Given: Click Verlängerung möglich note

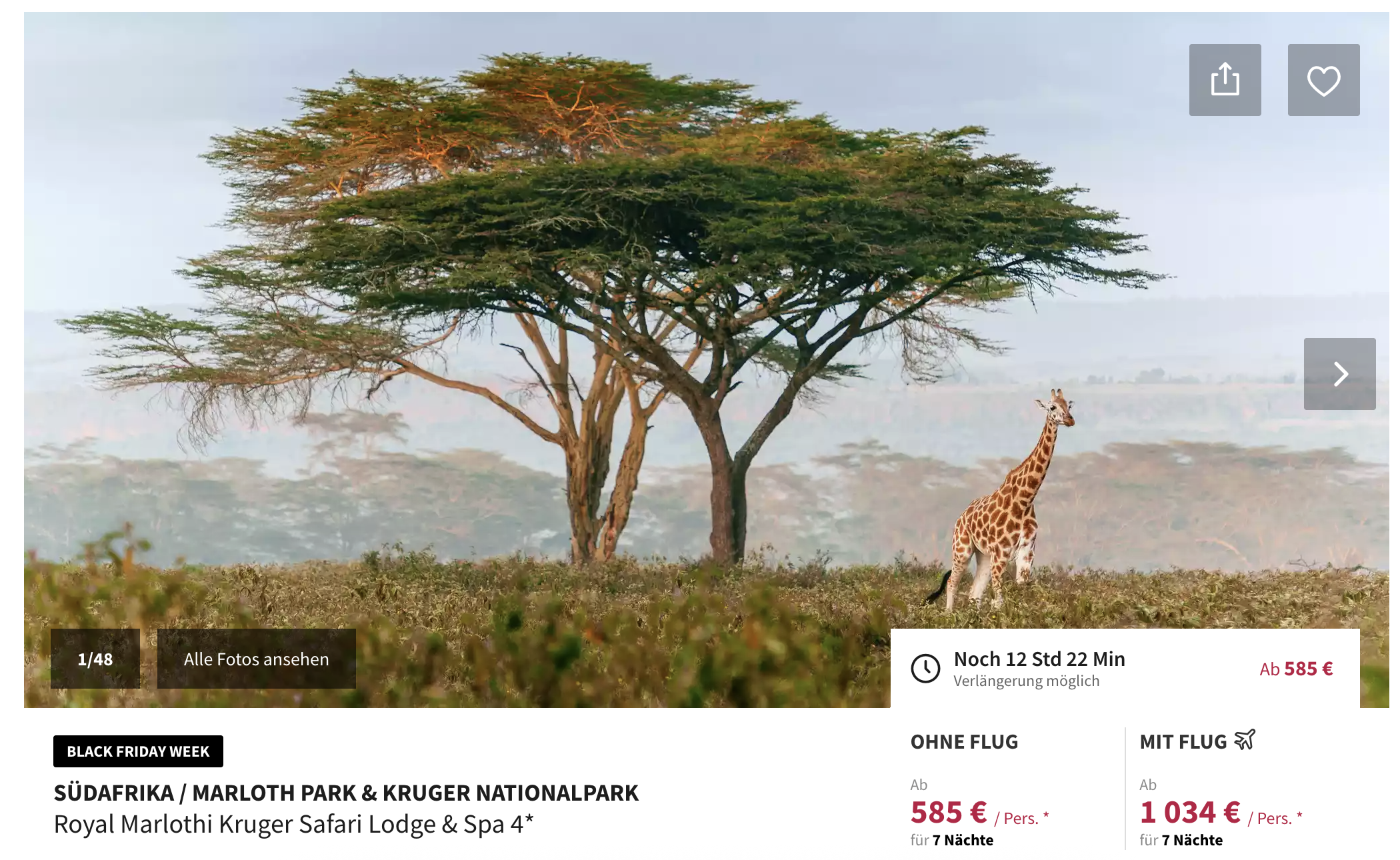Looking at the screenshot, I should click(1026, 681).
